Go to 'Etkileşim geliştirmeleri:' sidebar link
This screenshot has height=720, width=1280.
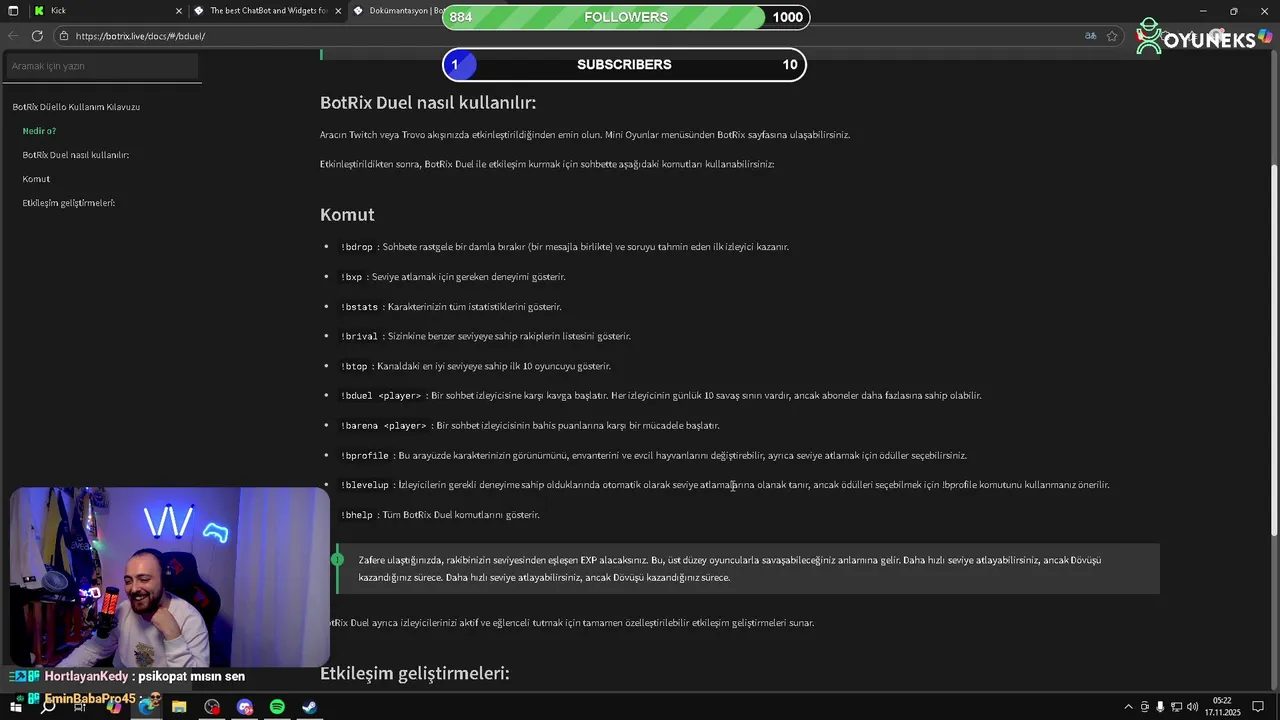(69, 203)
